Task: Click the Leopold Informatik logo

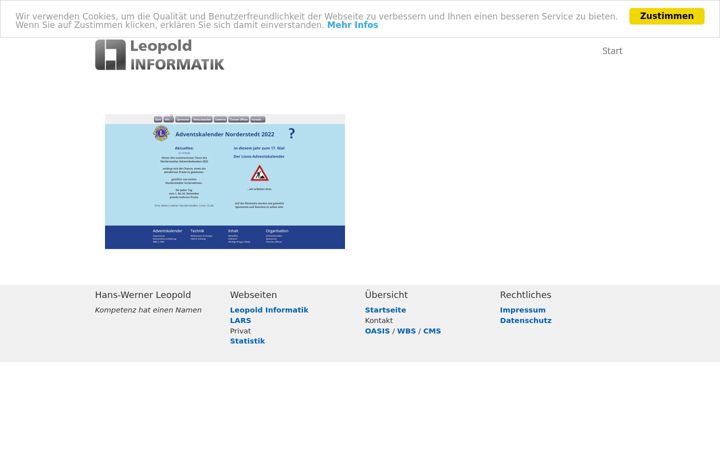Action: (x=159, y=55)
